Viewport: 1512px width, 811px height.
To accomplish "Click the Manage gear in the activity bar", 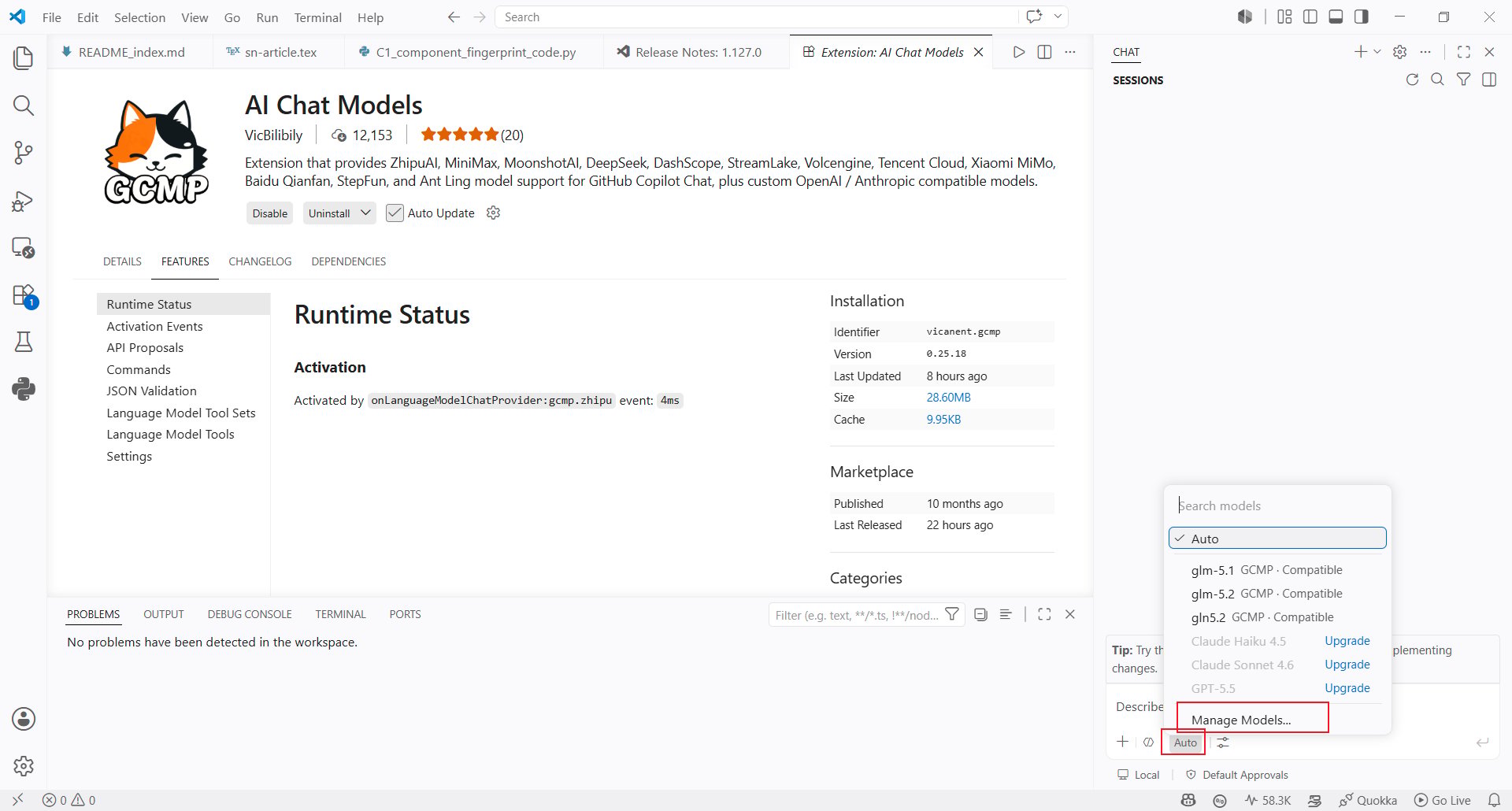I will point(24,765).
